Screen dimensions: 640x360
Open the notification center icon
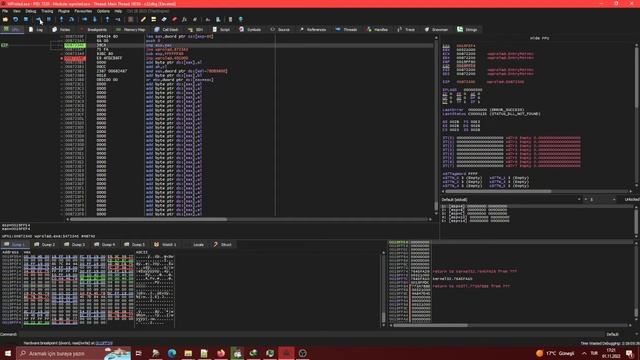(630, 353)
